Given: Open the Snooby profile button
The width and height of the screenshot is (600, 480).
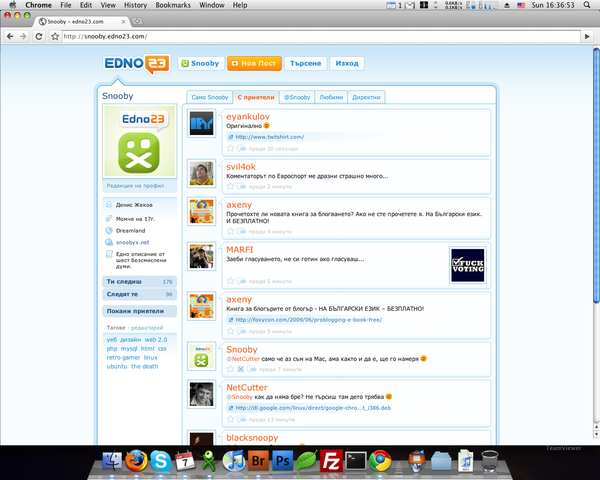Looking at the screenshot, I should (x=200, y=64).
